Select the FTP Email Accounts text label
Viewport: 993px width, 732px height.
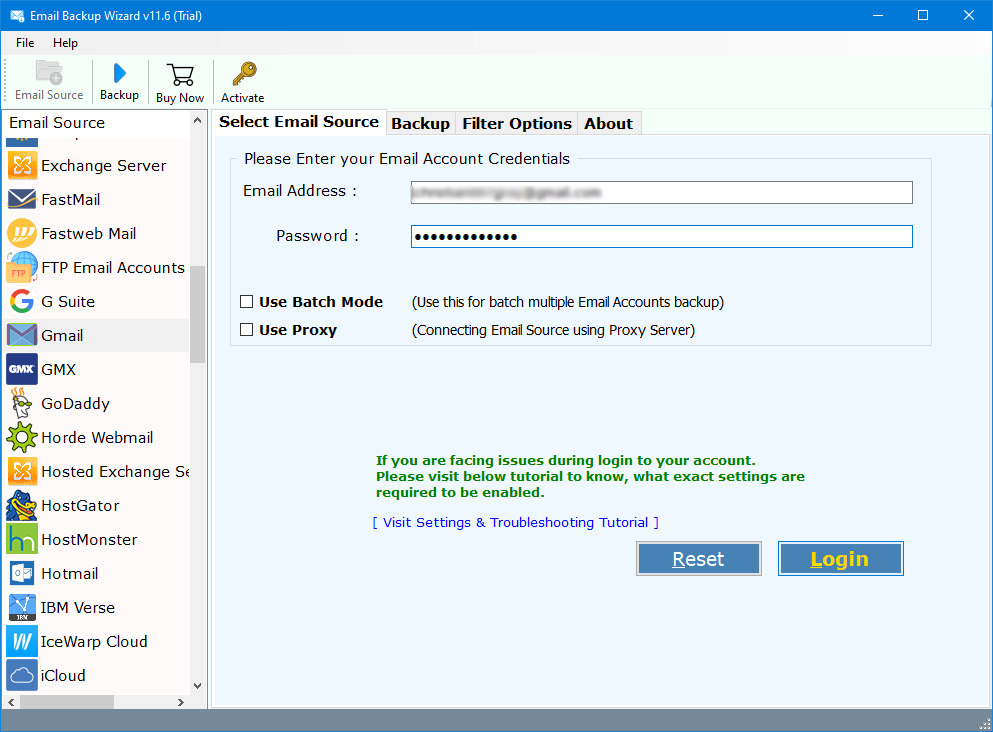pos(113,268)
